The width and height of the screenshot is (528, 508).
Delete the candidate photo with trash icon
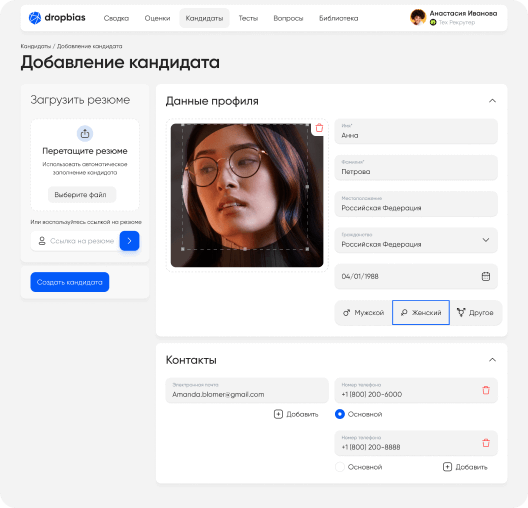(319, 128)
